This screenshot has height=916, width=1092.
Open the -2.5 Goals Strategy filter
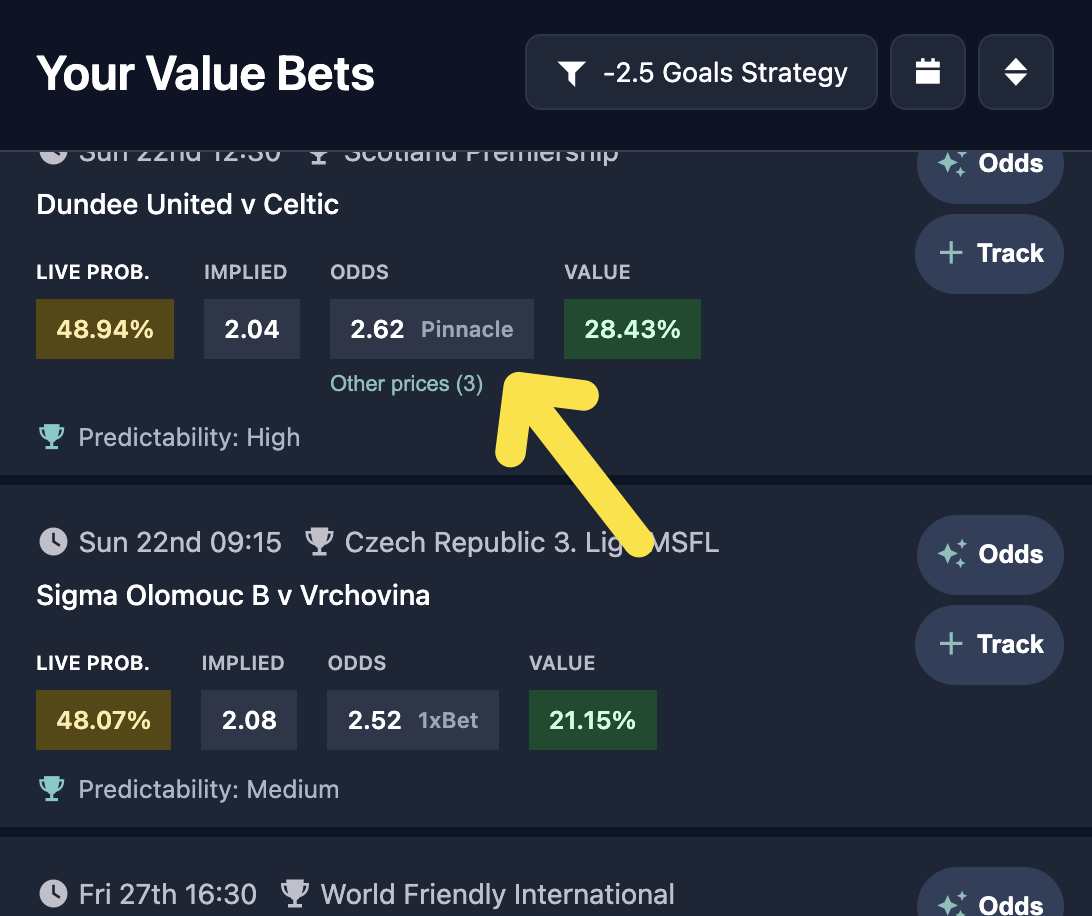(701, 72)
